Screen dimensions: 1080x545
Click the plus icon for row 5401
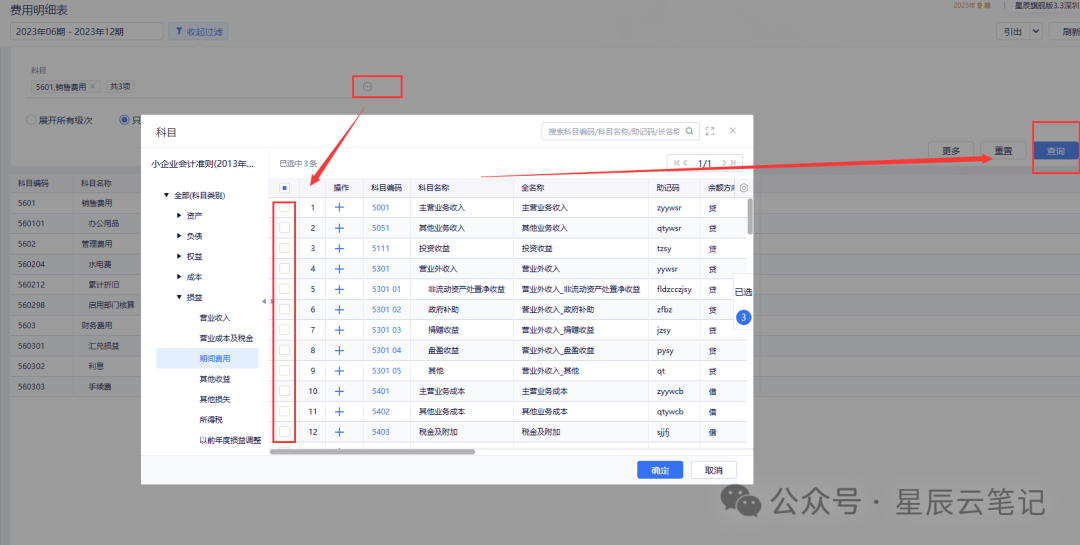click(x=339, y=391)
